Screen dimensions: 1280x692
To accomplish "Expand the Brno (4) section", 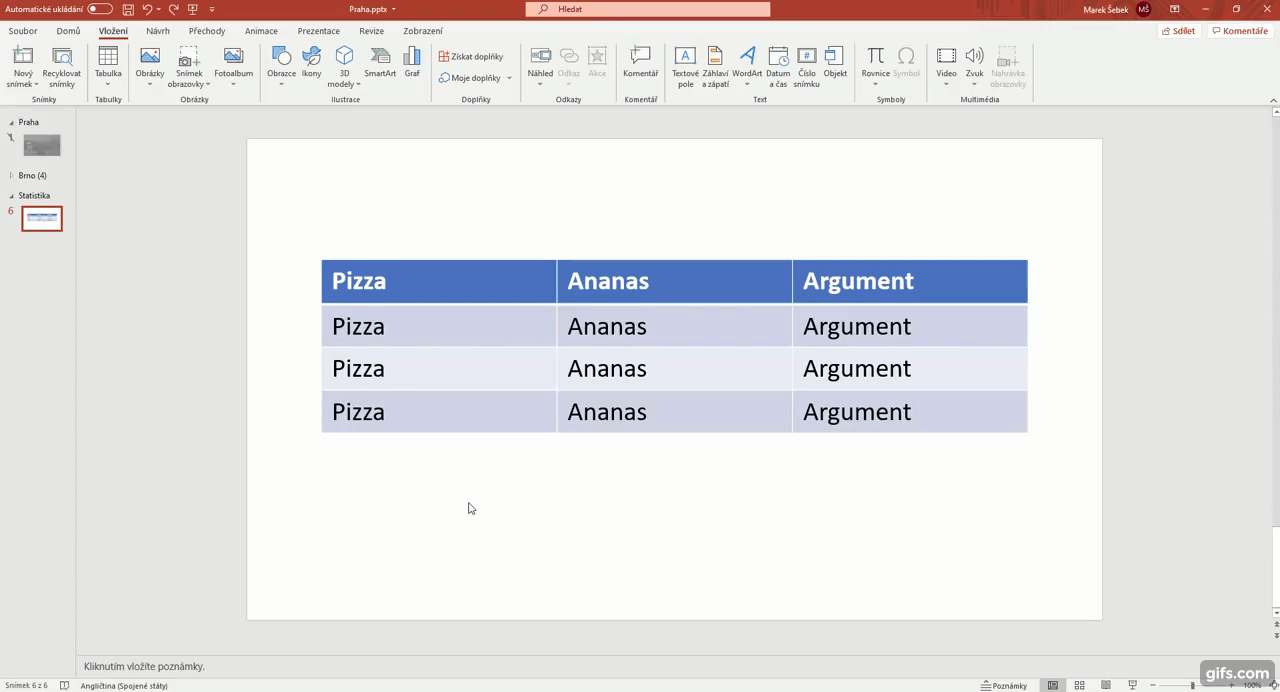I will (x=12, y=176).
